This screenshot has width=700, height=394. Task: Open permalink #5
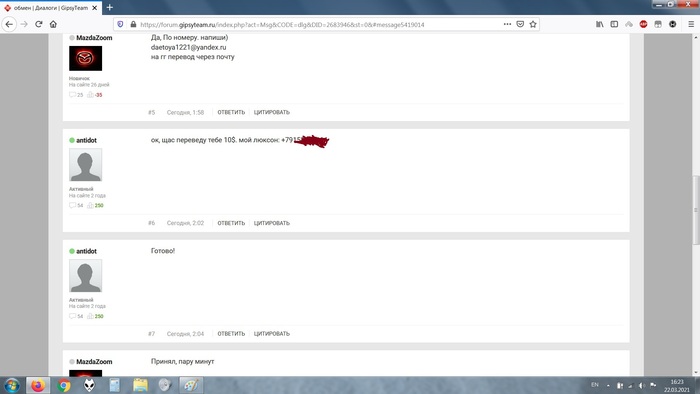point(152,112)
